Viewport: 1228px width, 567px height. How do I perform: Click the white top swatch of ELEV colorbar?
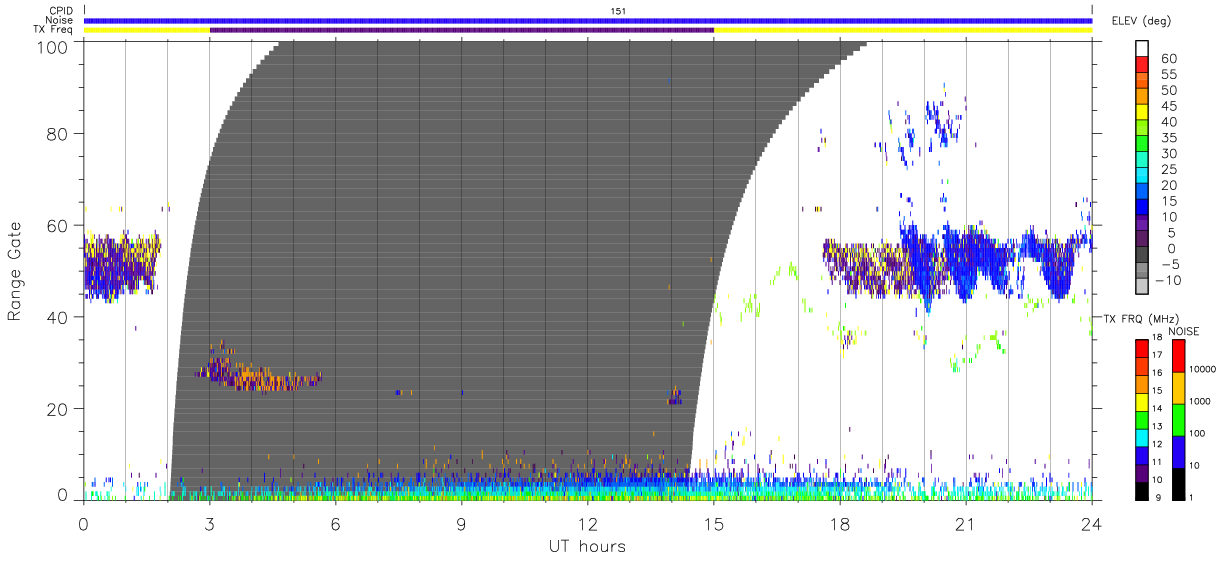pos(1142,49)
